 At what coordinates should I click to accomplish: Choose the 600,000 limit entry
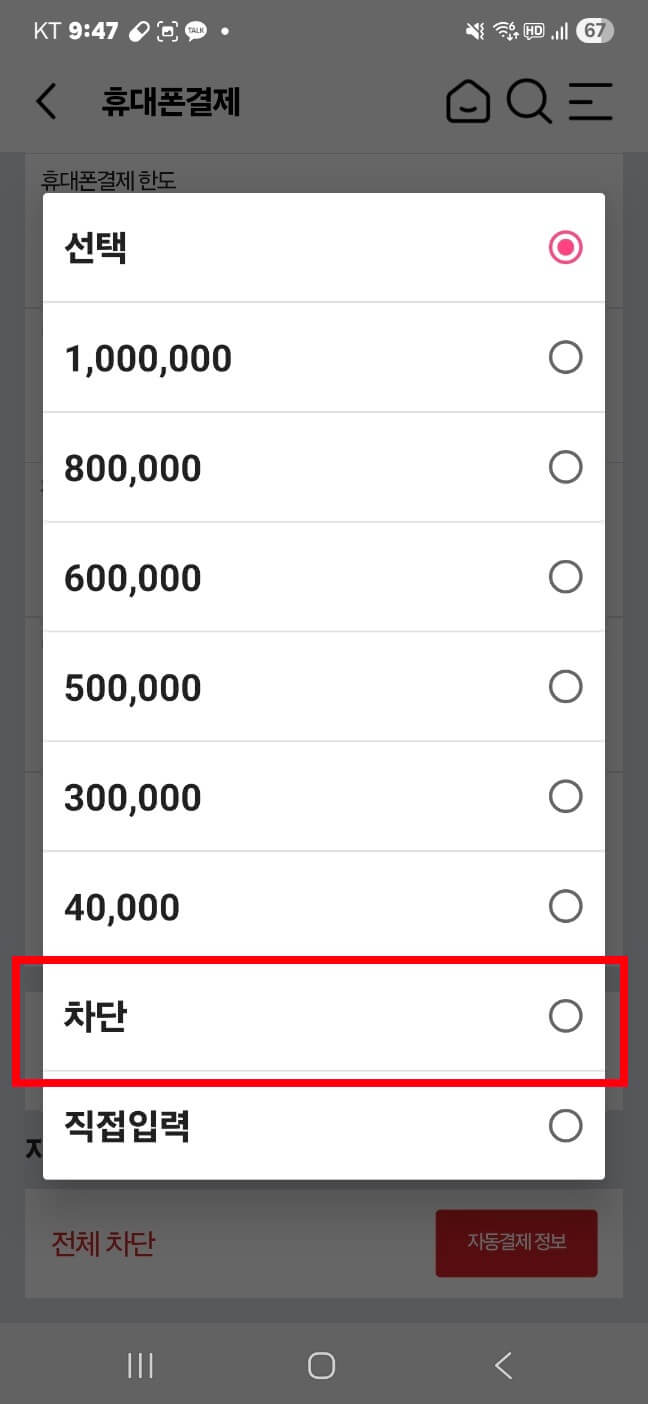click(x=566, y=577)
